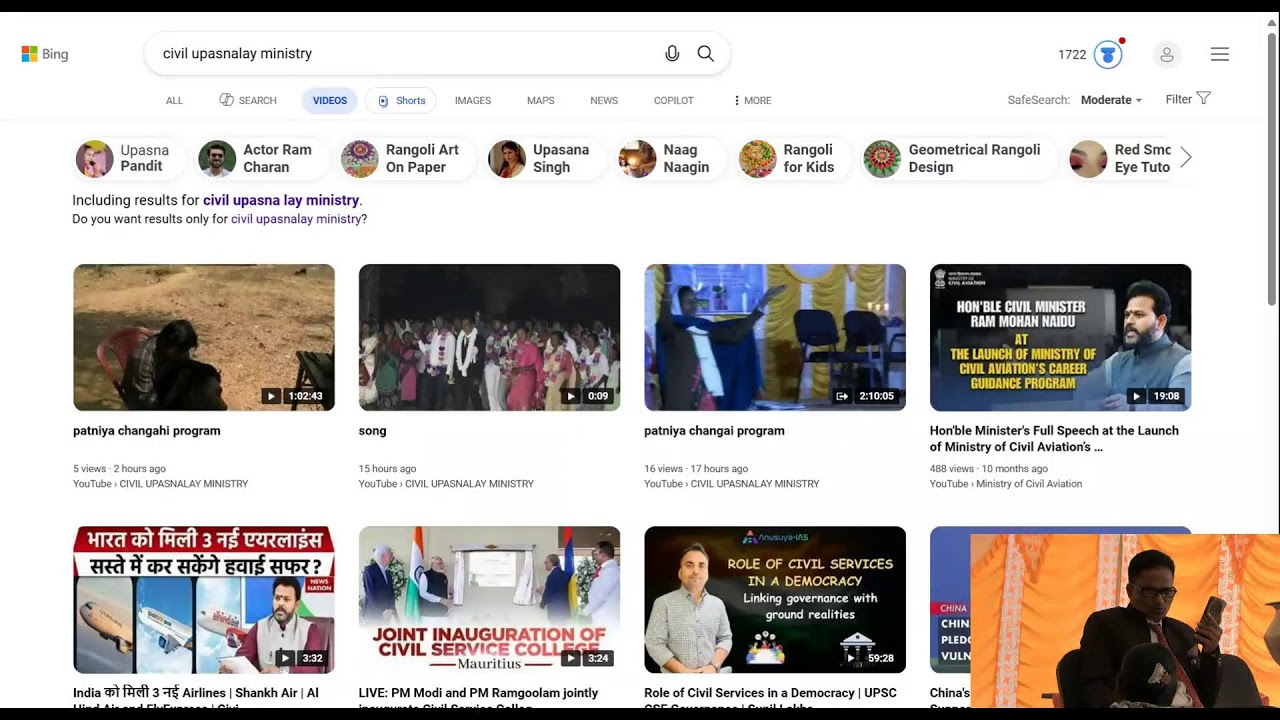Select the Actor Ram Charan chip
The width and height of the screenshot is (1280, 720).
tap(263, 158)
